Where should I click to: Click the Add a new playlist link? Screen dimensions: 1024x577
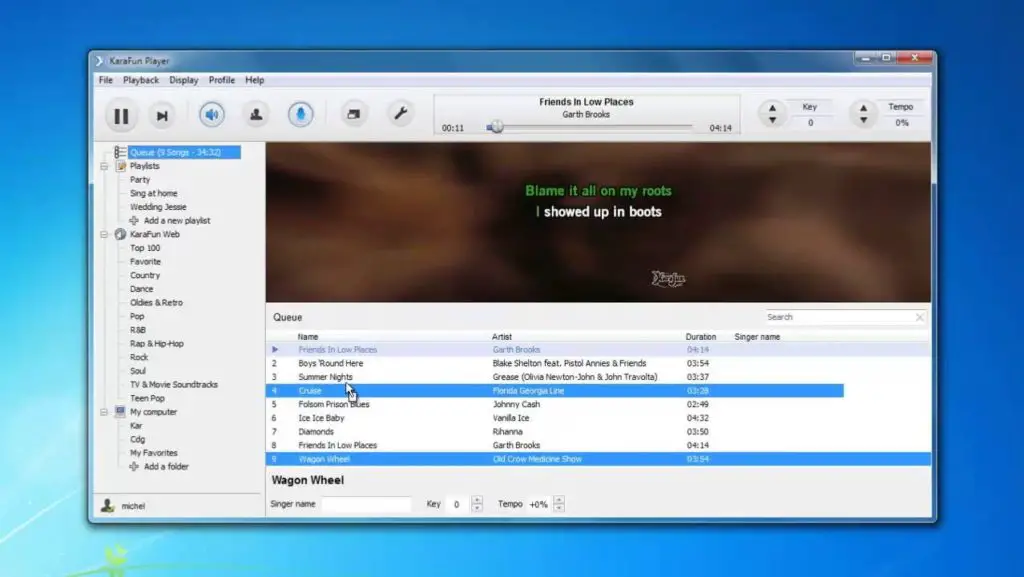[x=177, y=221]
